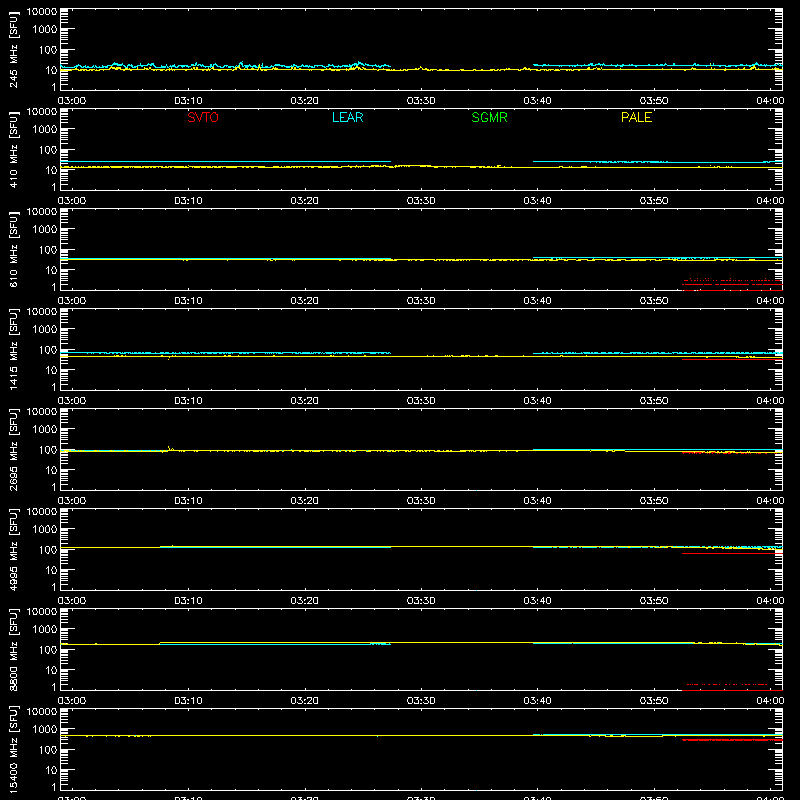Click the red SVTO trace in 610 MHz panel
The image size is (800, 800).
[x=732, y=285]
